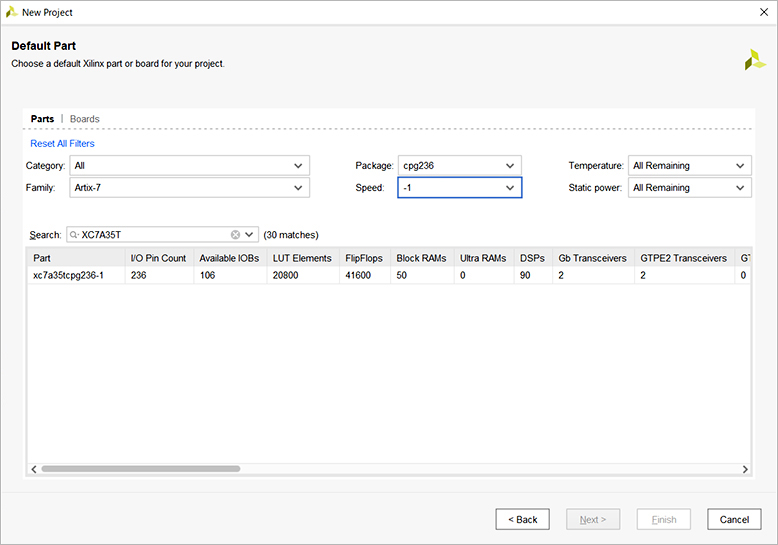This screenshot has height=545, width=778.
Task: Open the Speed dropdown showing -1
Action: point(459,188)
